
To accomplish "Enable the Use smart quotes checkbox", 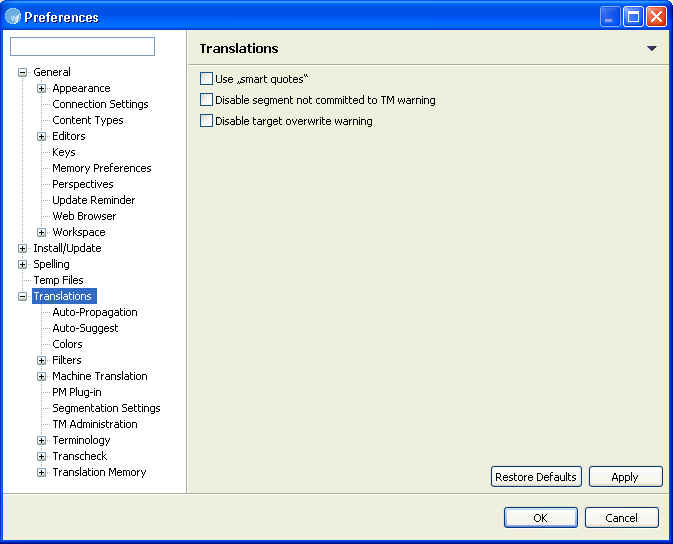I will click(x=206, y=79).
